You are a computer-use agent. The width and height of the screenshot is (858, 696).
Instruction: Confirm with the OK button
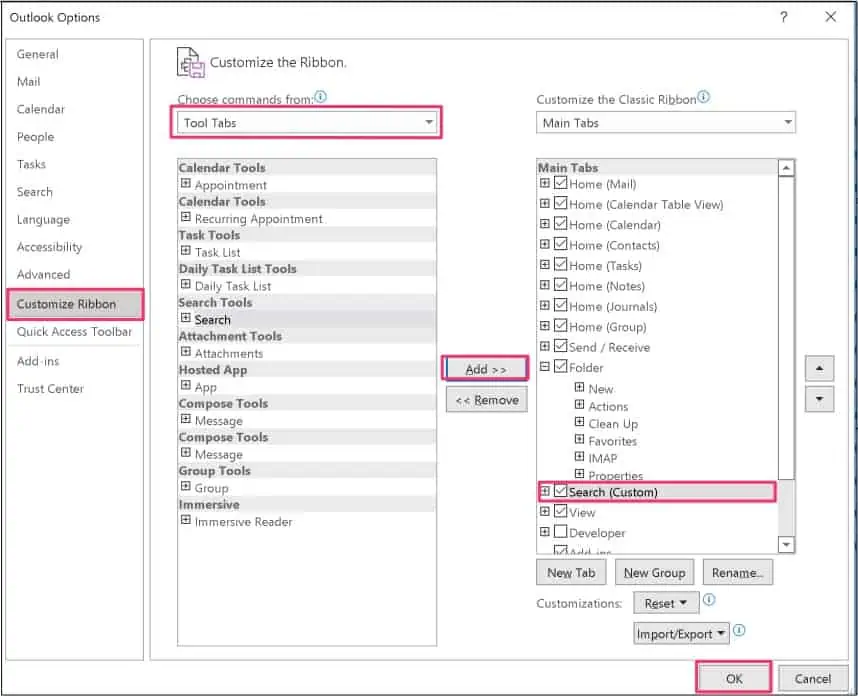pos(734,678)
